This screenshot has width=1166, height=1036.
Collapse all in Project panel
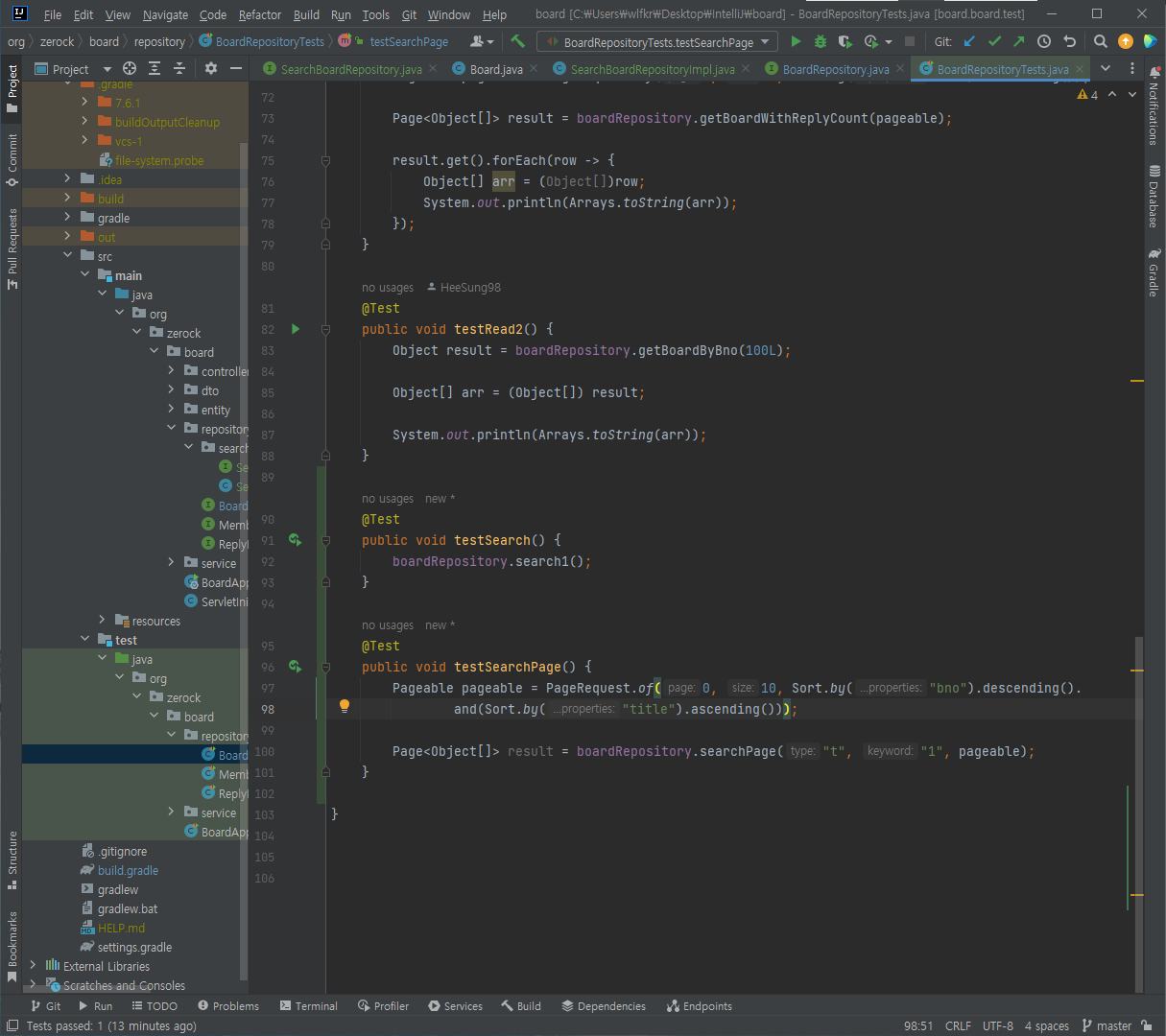coord(179,68)
